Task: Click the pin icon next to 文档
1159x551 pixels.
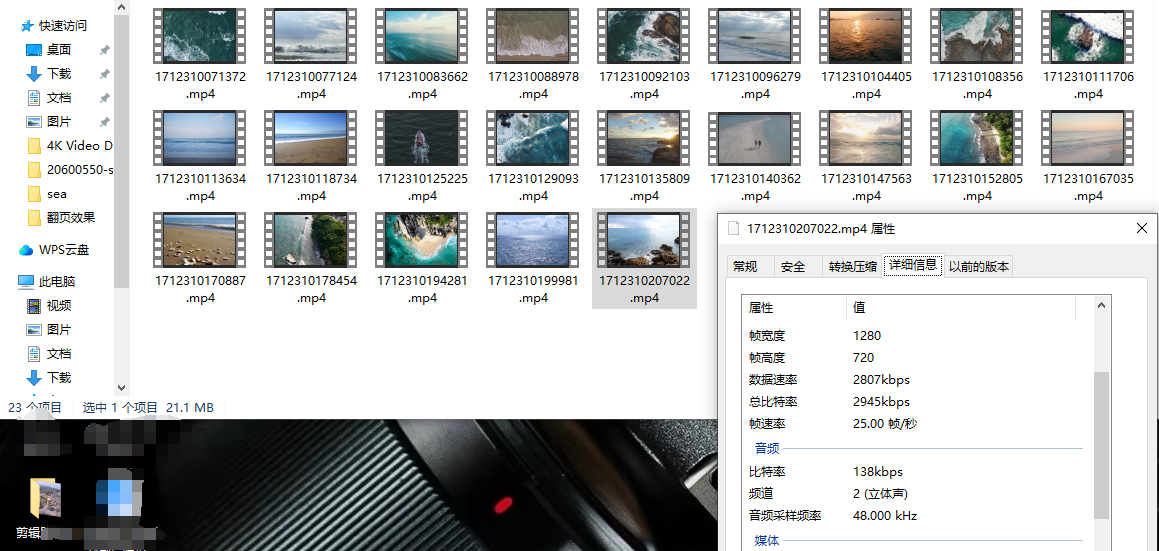Action: click(x=105, y=98)
